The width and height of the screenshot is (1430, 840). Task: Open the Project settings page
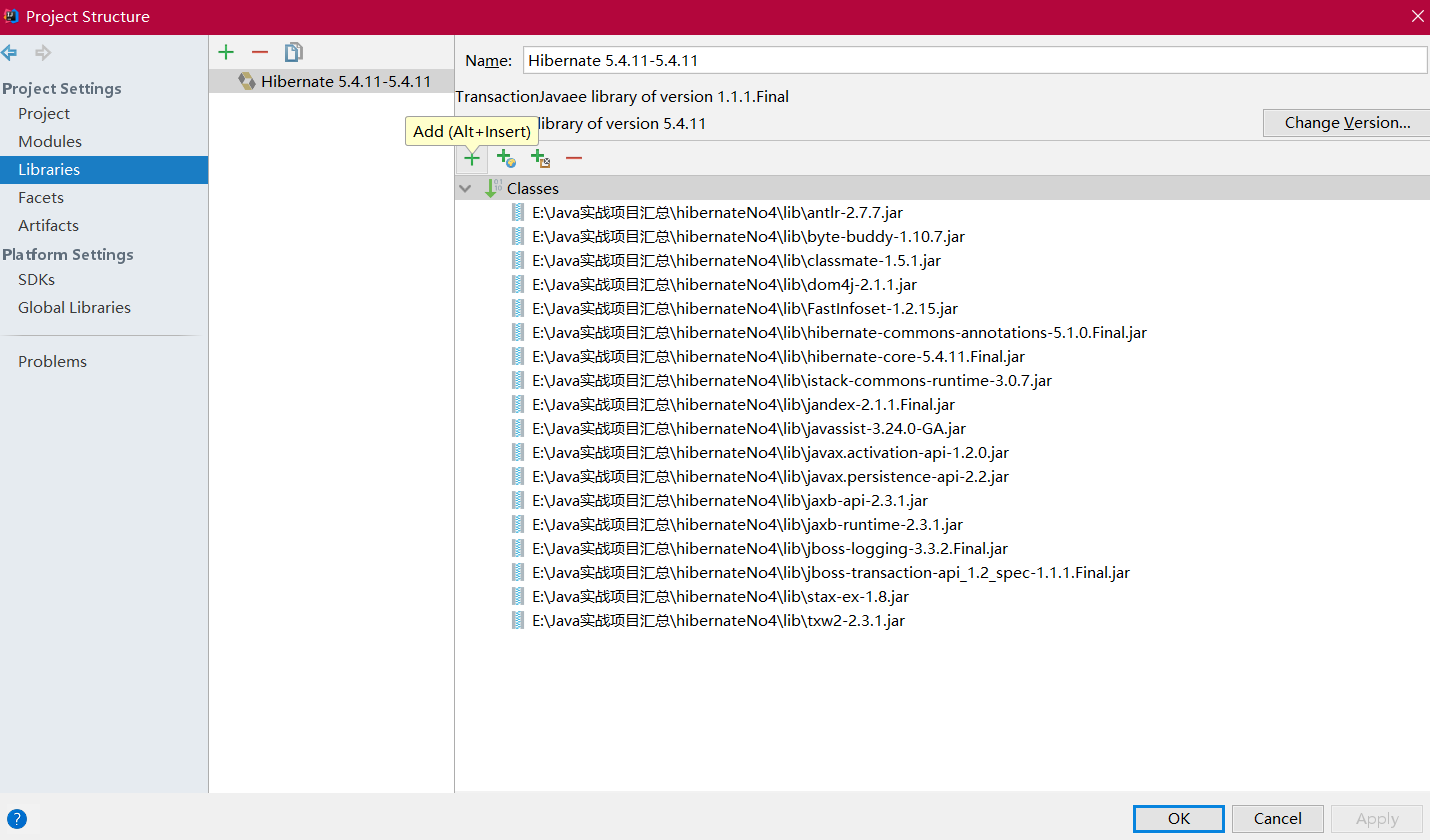point(44,114)
